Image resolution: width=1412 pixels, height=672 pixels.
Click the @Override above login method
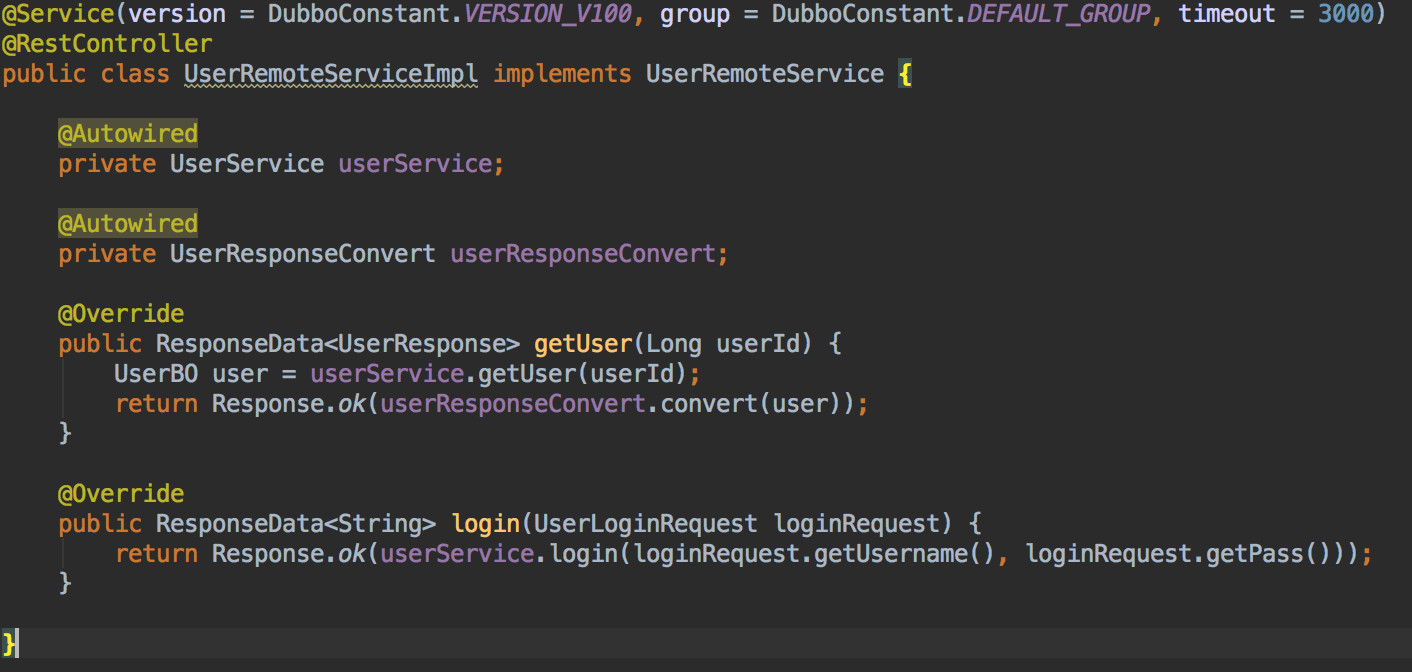click(121, 494)
